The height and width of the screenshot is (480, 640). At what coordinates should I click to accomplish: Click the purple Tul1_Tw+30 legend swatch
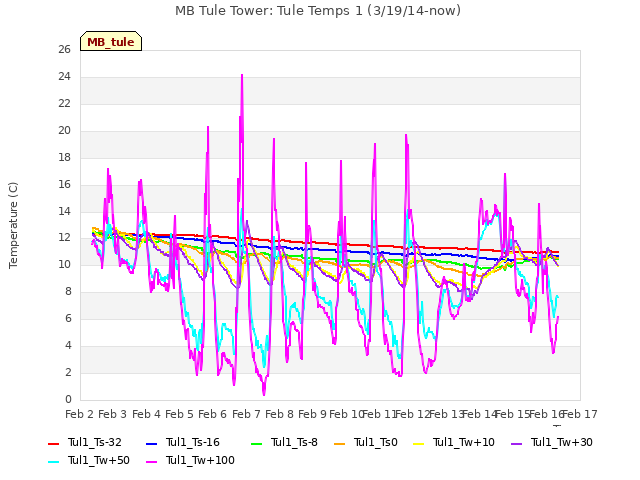(517, 443)
